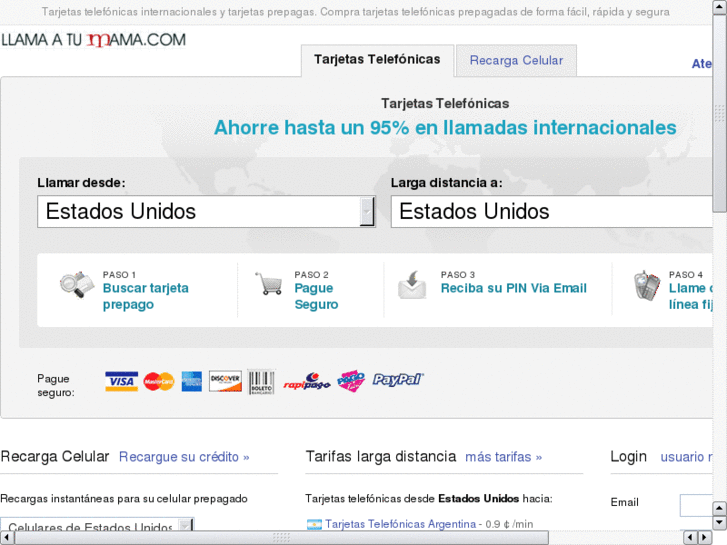Click the Recarga Celular section heading
This screenshot has width=727, height=545.
[x=55, y=456]
